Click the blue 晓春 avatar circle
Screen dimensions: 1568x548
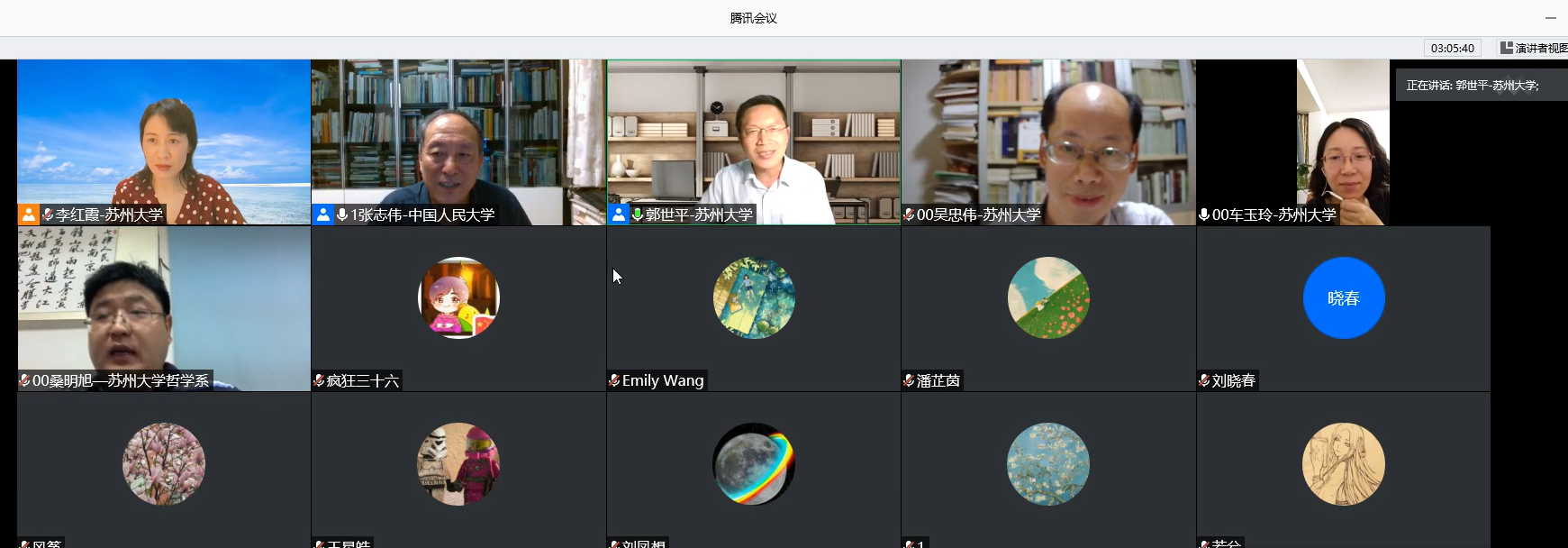point(1343,298)
